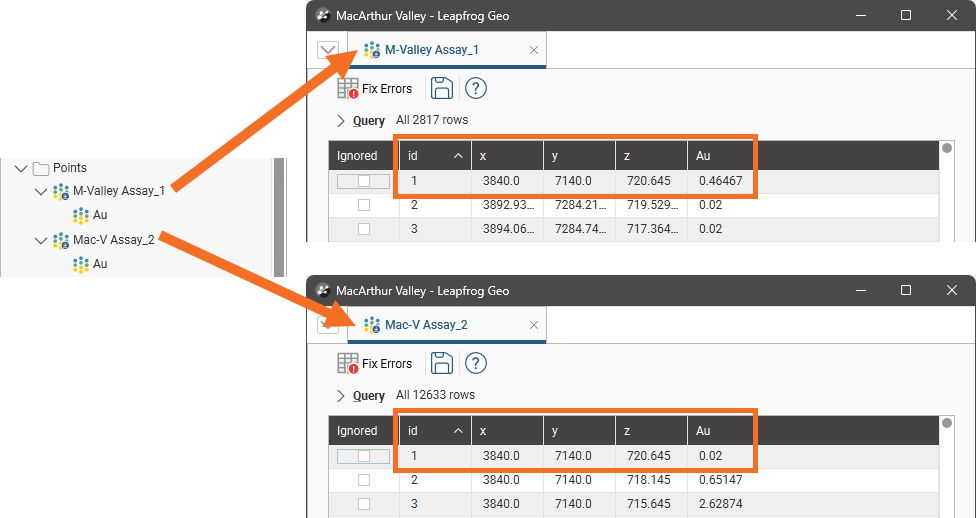Screen dimensions: 976x518
Task: Toggle Ignored checkbox for row 3 in Mac-V Assay_2
Action: [x=364, y=504]
